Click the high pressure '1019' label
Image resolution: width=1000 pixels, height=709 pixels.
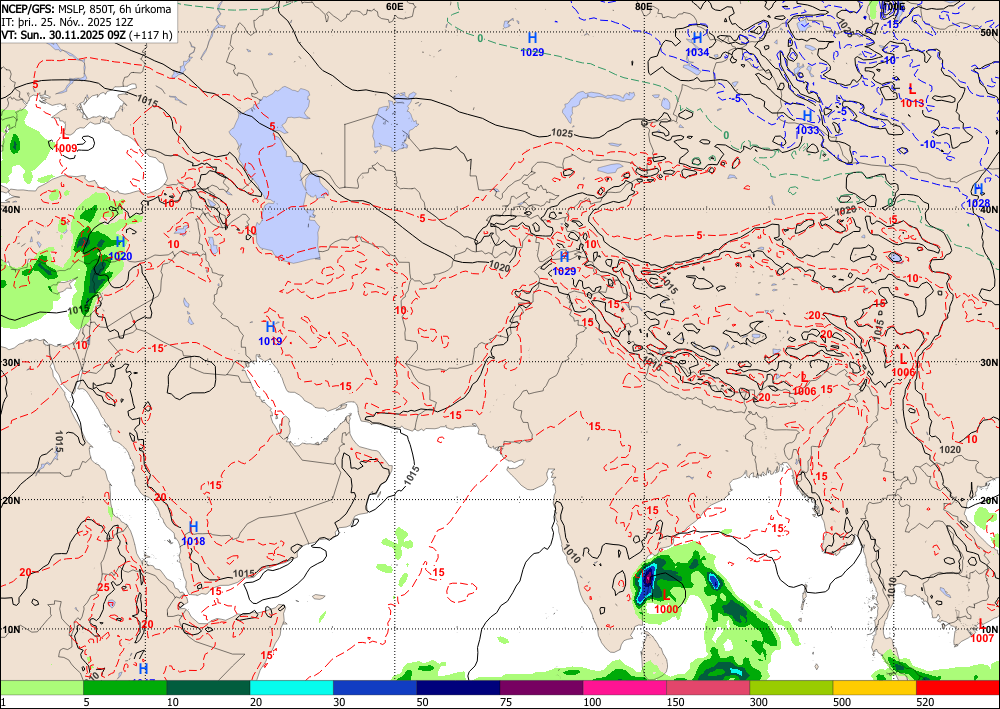tap(270, 341)
